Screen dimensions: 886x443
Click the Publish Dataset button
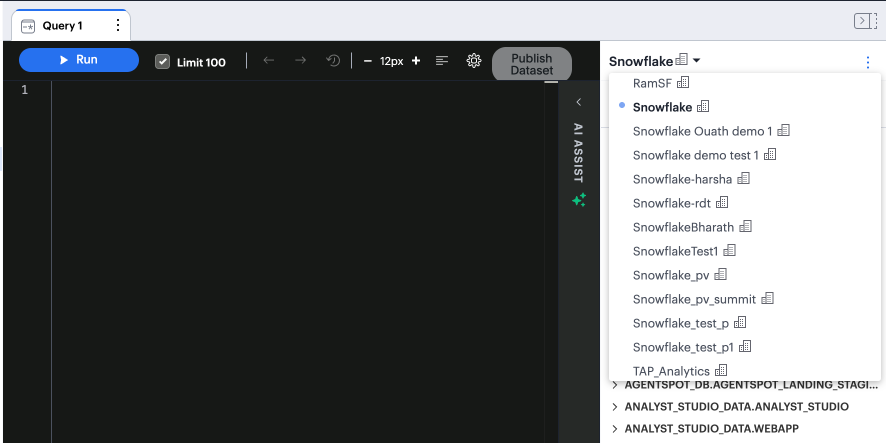click(x=532, y=64)
